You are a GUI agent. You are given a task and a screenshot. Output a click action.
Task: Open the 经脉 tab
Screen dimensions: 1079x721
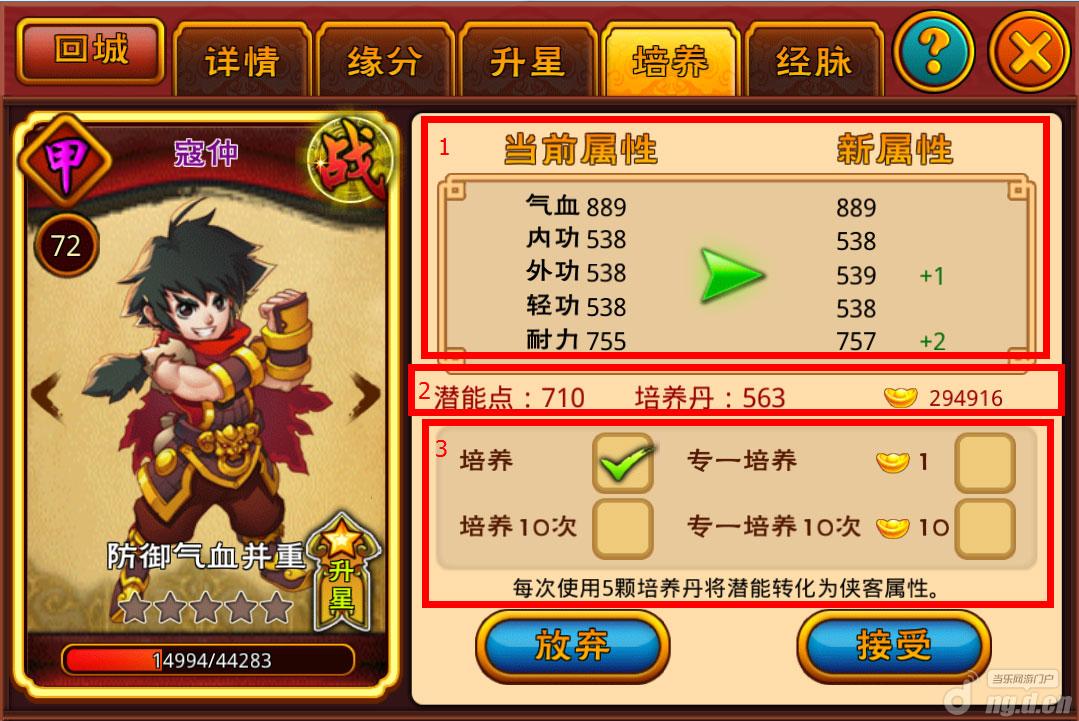[814, 61]
